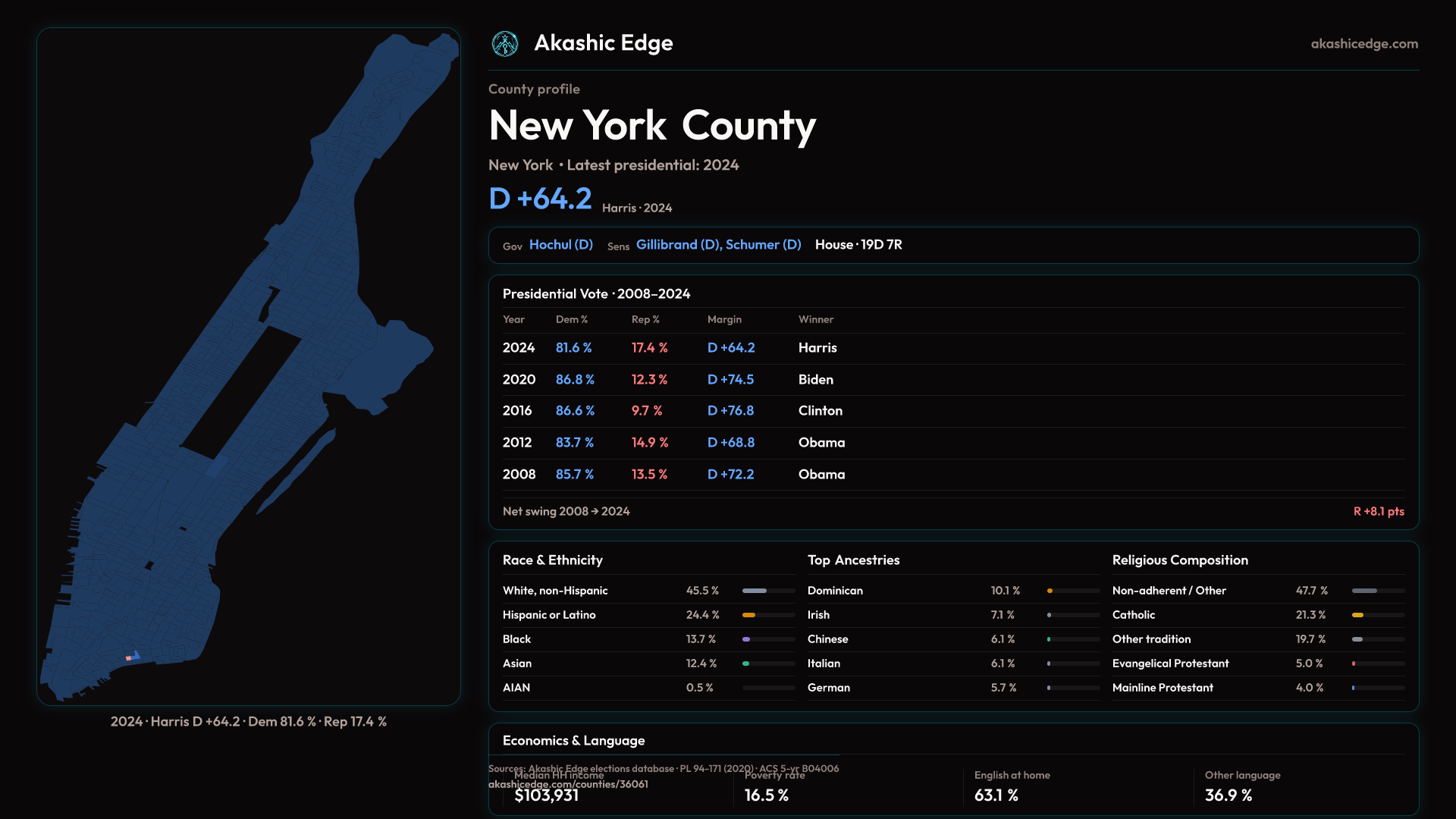Click the Net swing R +8.1 pts value
The image size is (1456, 819).
coord(1378,512)
